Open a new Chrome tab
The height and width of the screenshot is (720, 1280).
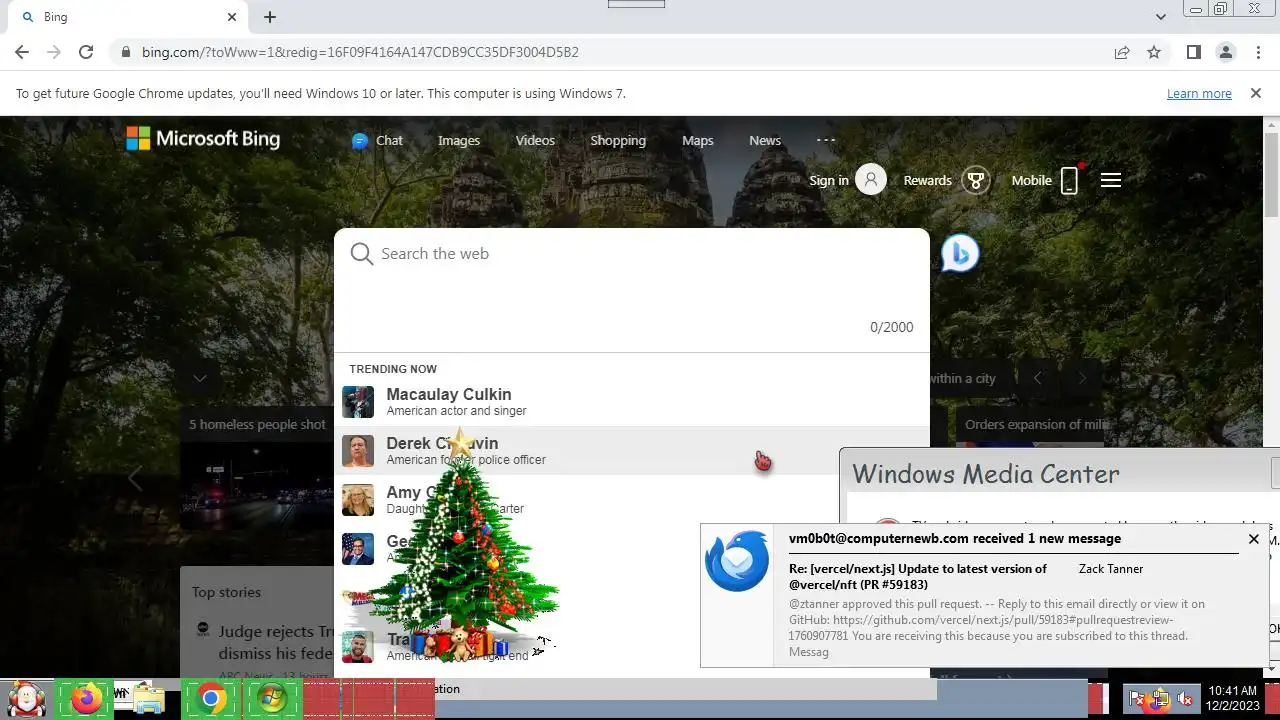tap(270, 17)
